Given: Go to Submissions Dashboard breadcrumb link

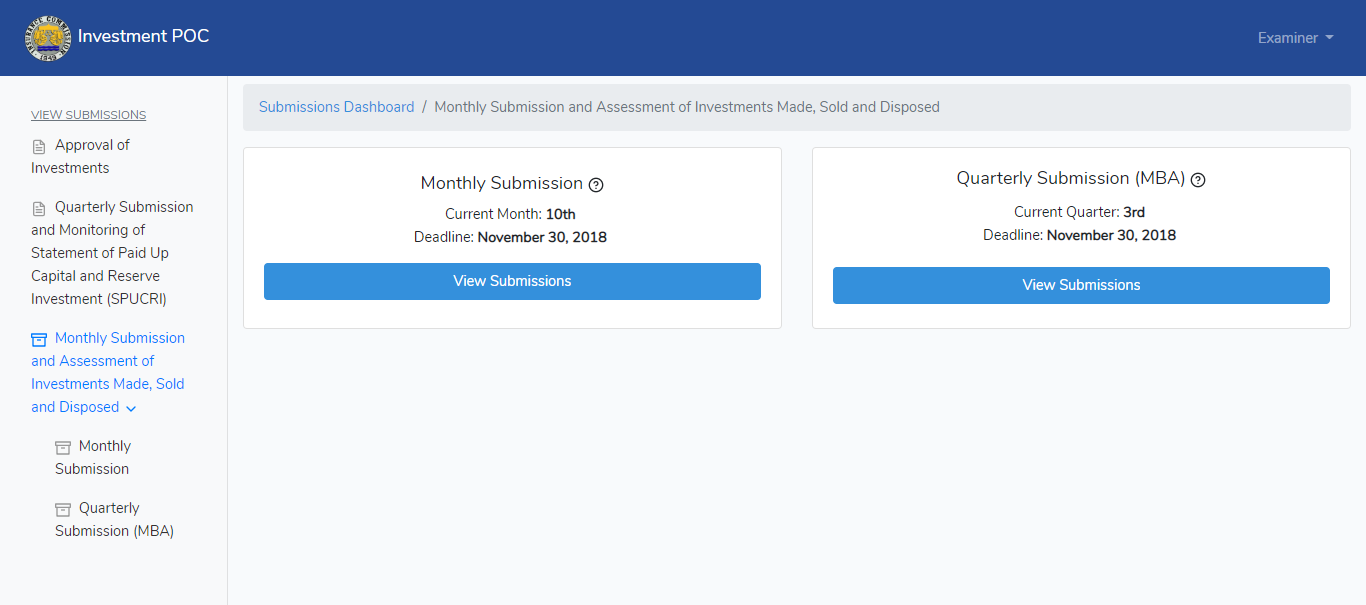Looking at the screenshot, I should point(336,107).
